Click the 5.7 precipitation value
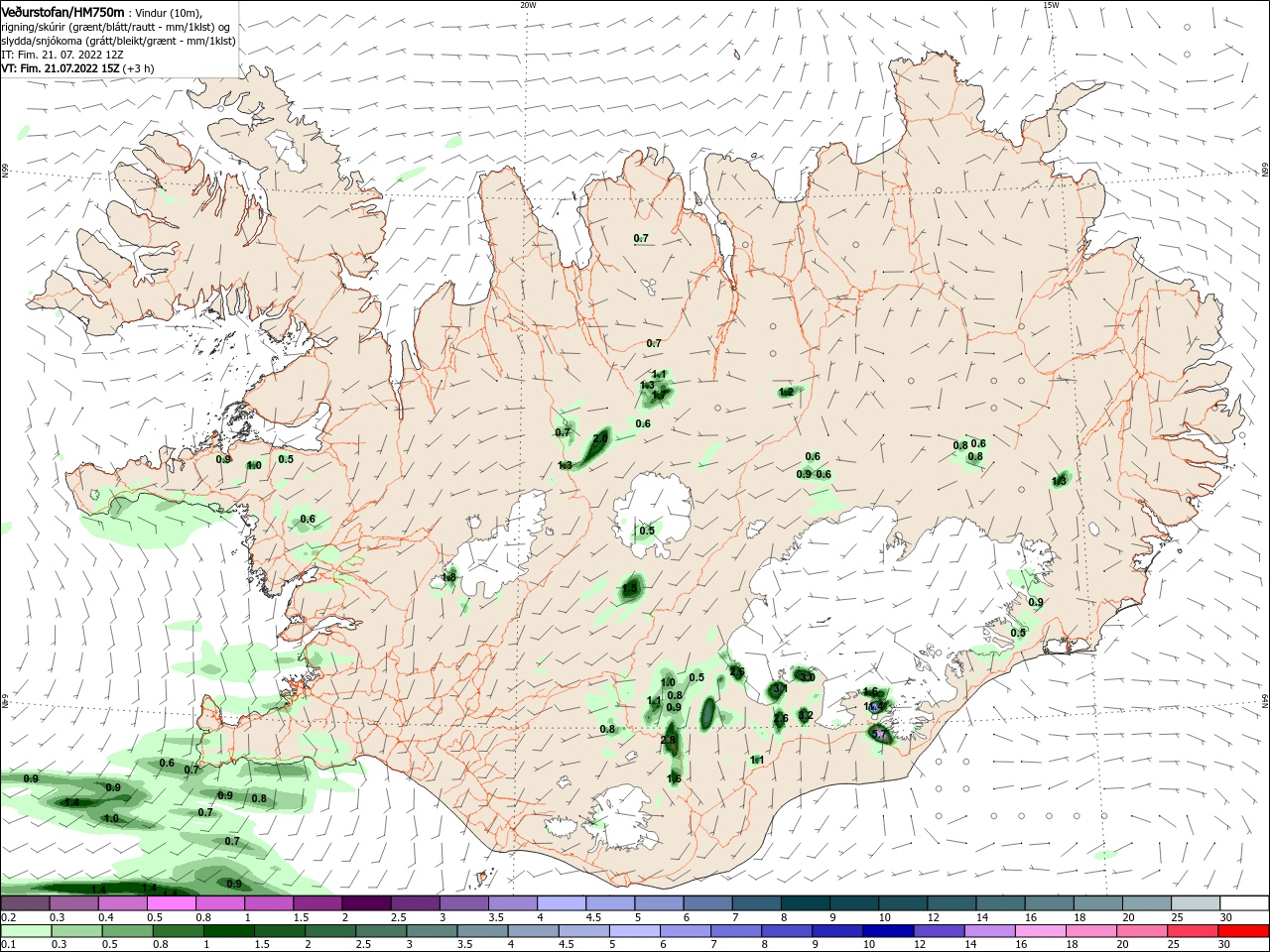1270x952 pixels. tap(879, 735)
